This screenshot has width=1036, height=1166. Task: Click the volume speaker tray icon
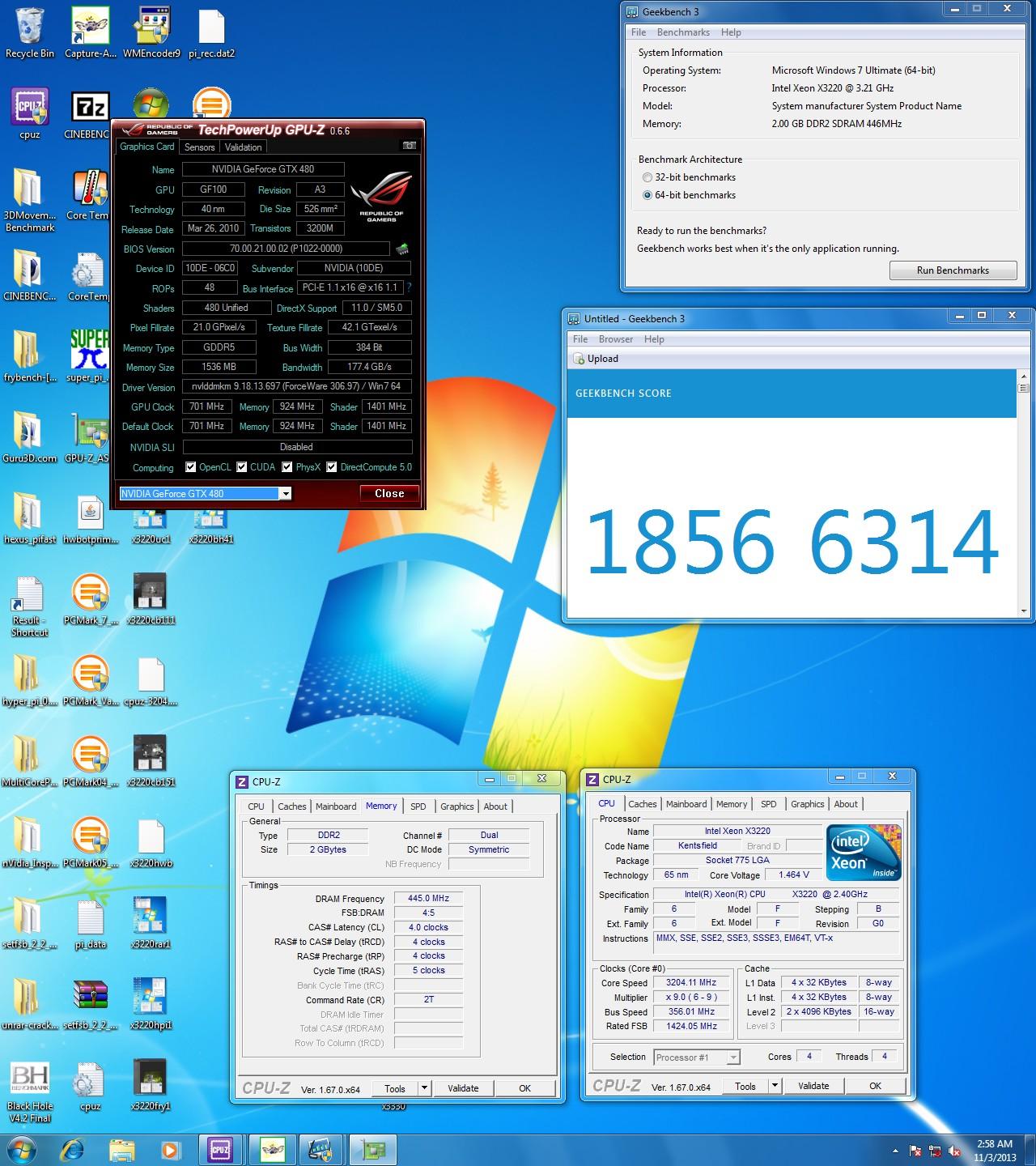(x=956, y=1150)
